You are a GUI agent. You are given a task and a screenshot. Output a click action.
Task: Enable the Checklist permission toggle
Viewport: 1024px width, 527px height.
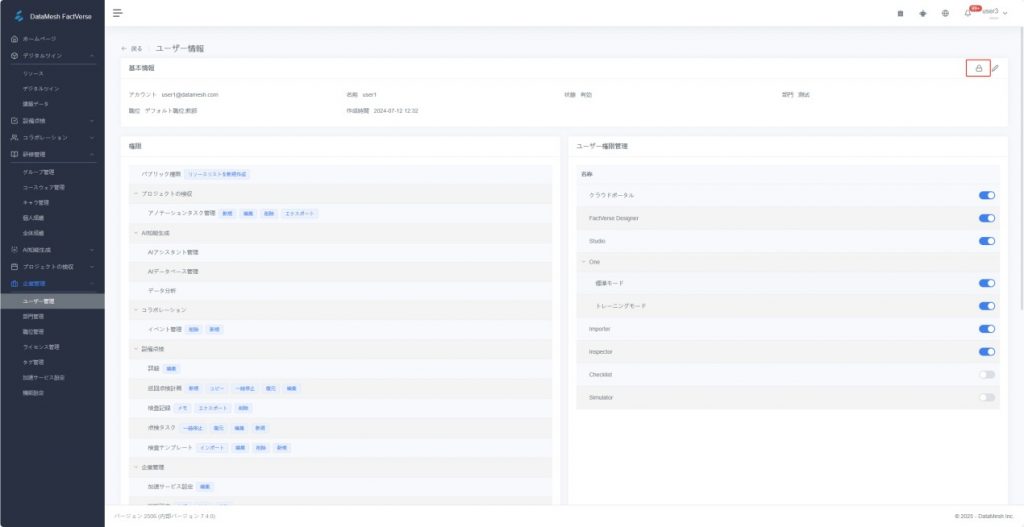click(986, 375)
